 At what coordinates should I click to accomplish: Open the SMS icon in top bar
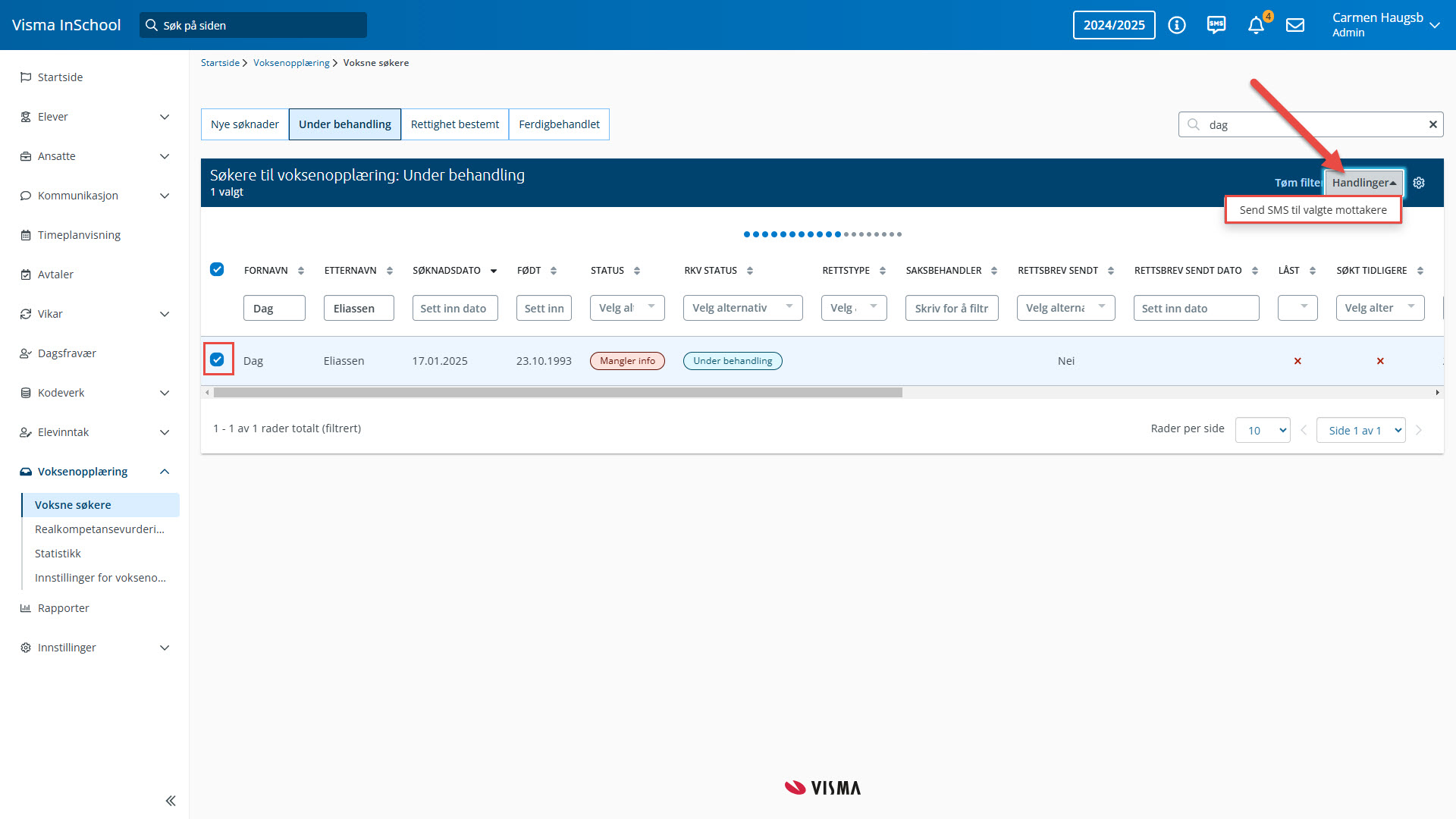pyautogui.click(x=1216, y=25)
